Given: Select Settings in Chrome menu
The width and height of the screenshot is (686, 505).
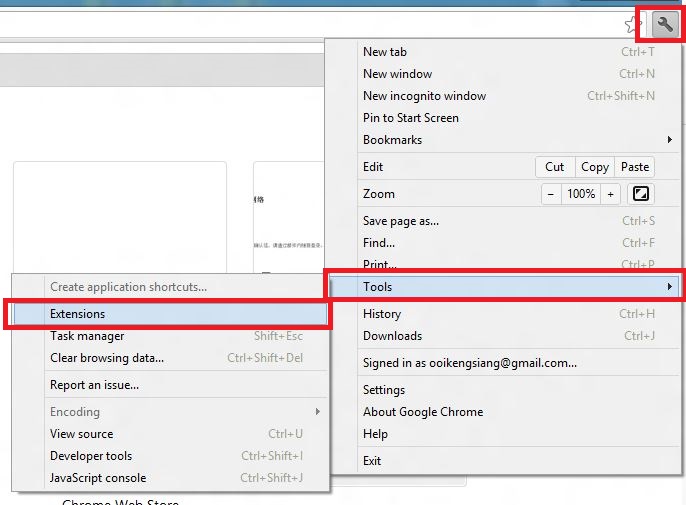Looking at the screenshot, I should coord(384,390).
